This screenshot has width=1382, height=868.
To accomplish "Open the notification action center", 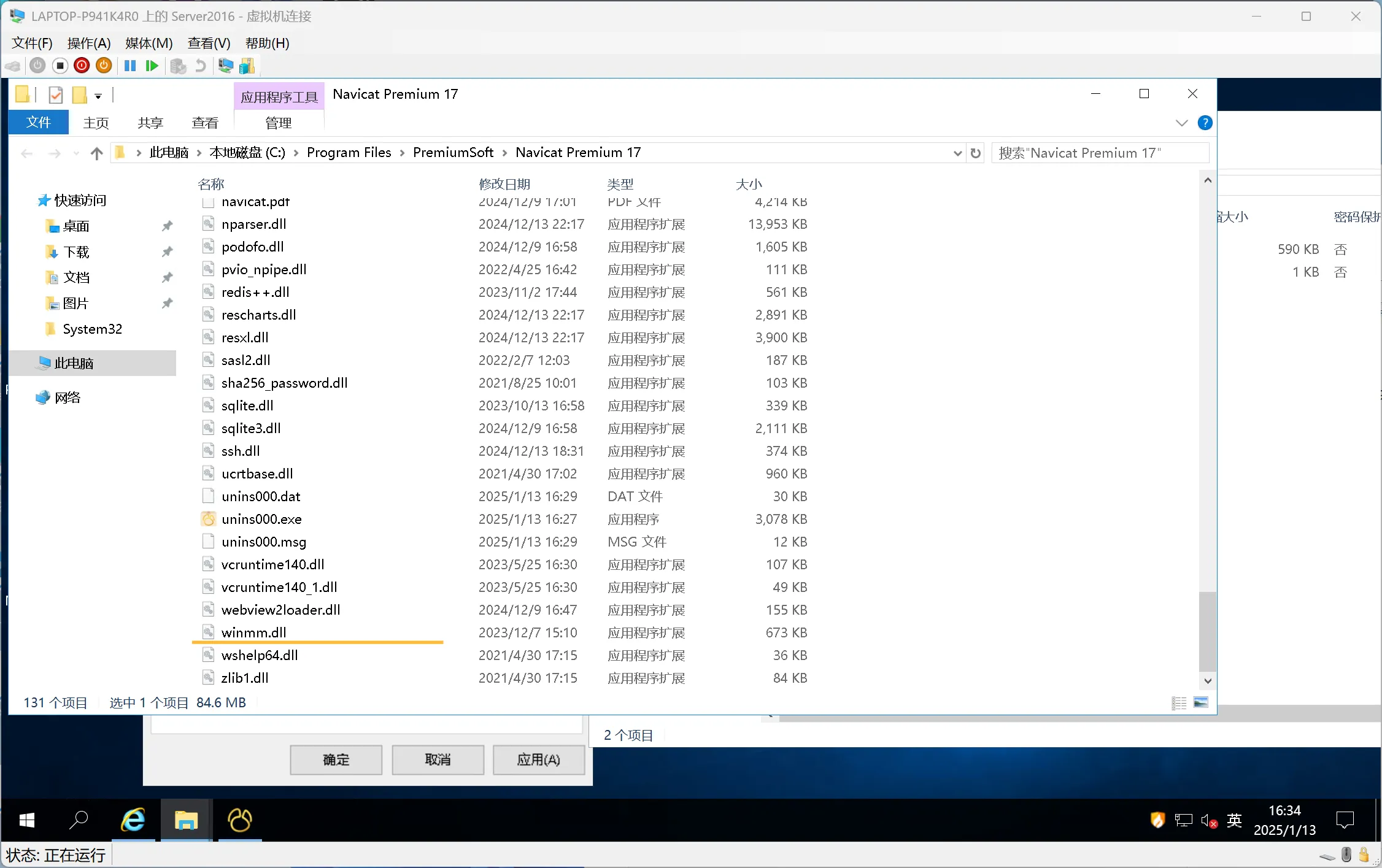I will (x=1345, y=820).
